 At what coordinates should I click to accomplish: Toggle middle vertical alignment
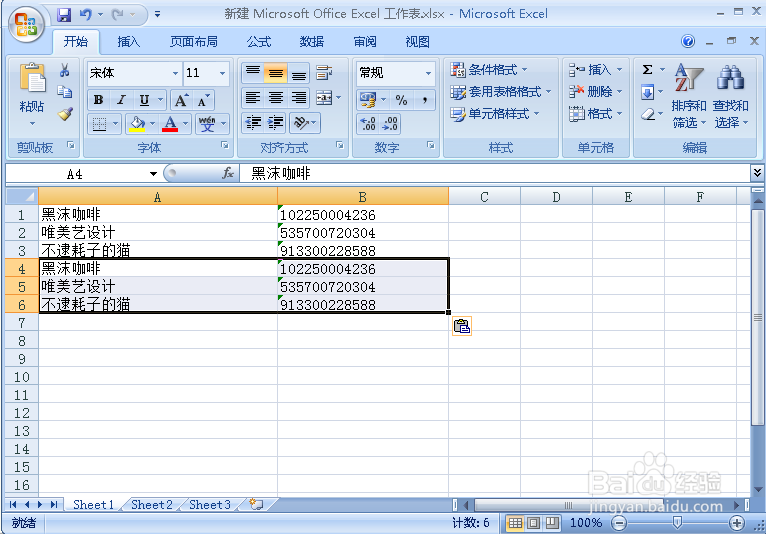276,73
